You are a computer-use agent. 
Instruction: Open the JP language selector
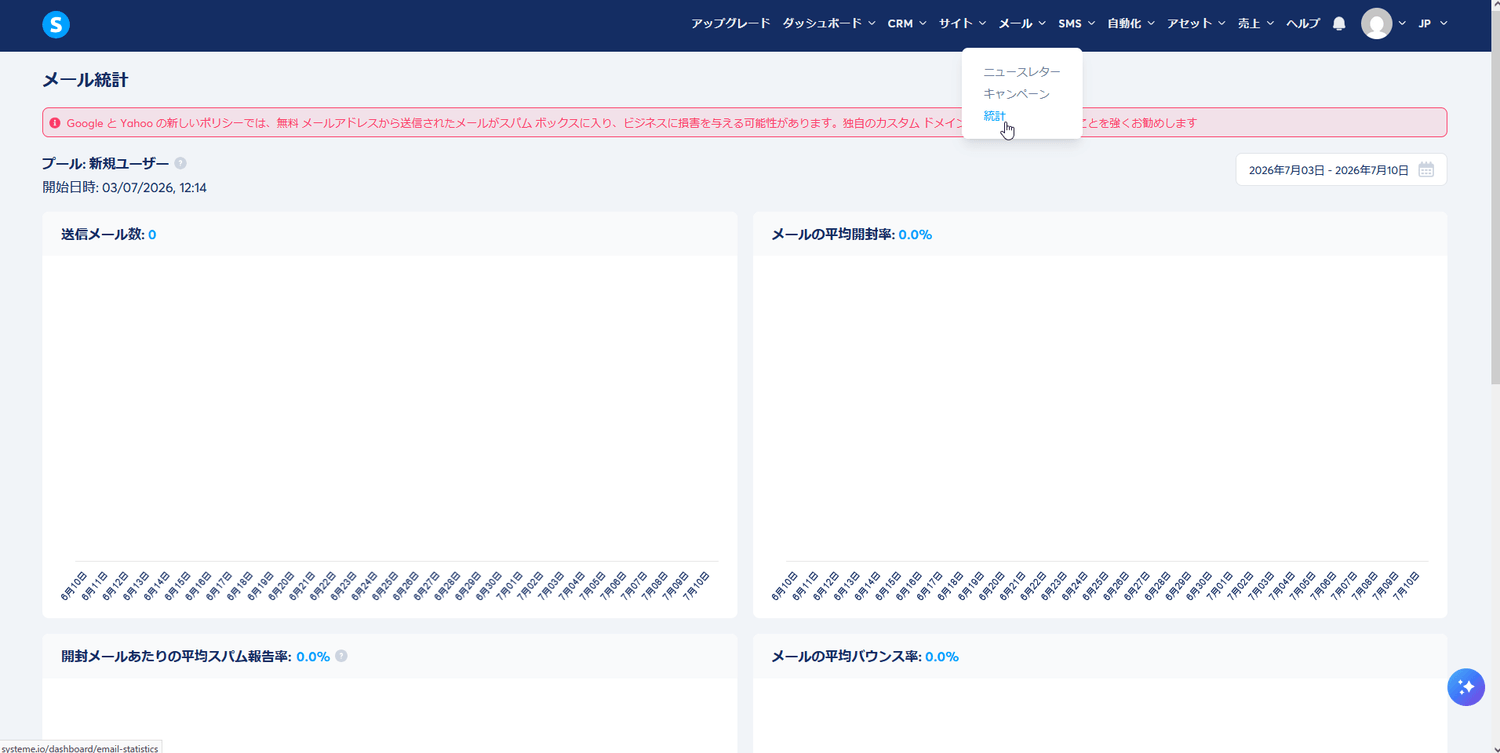(1432, 23)
